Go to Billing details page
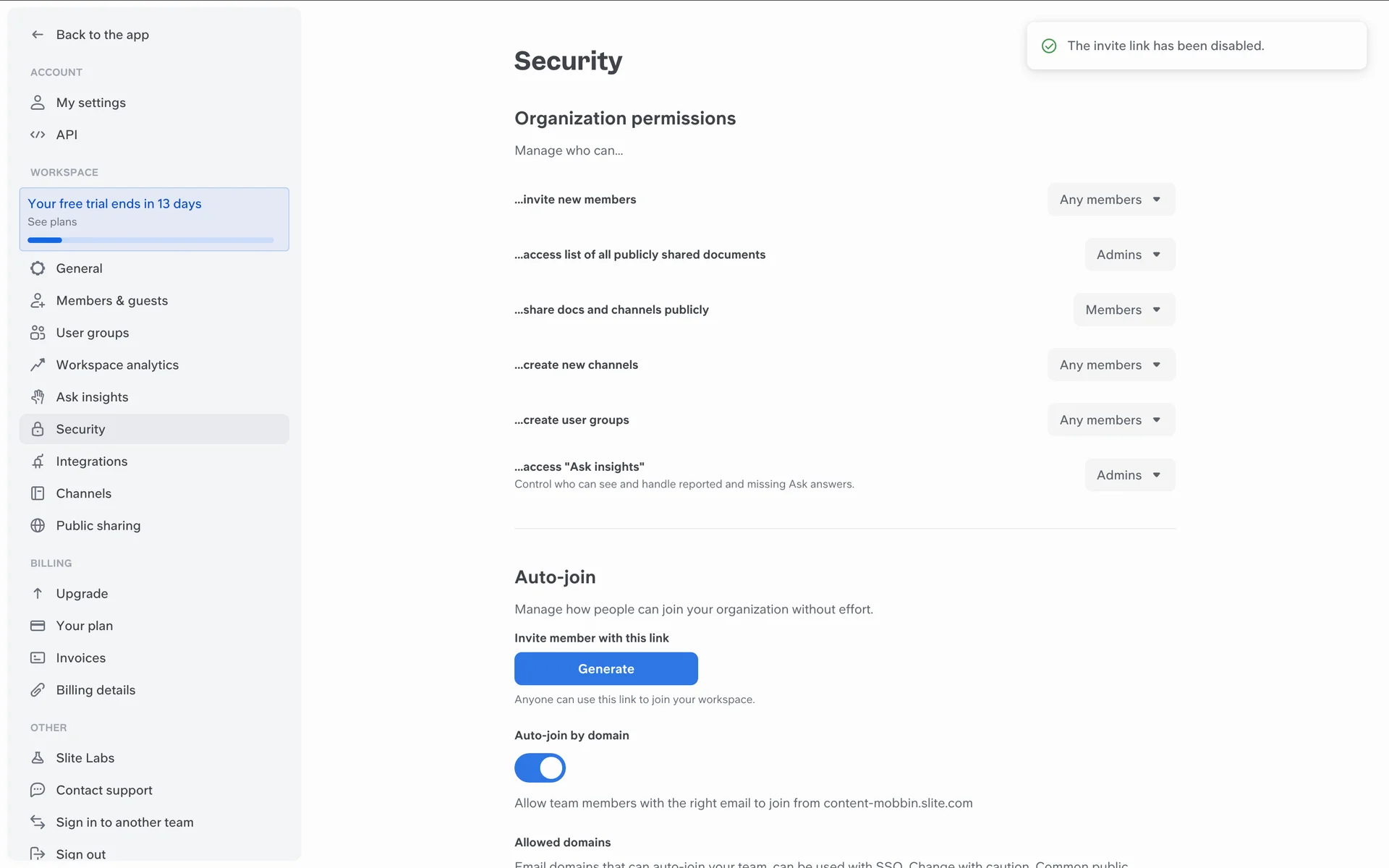 tap(95, 690)
